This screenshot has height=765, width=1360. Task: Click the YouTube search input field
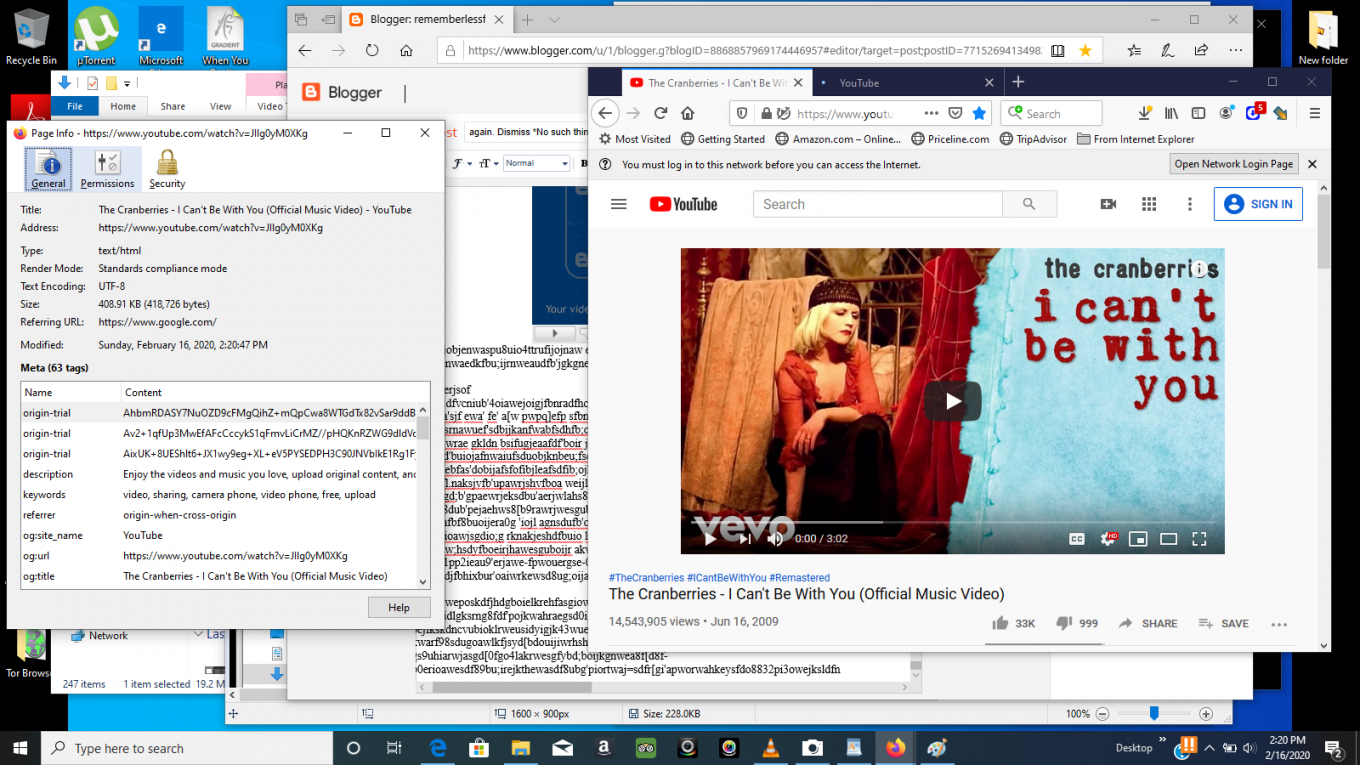click(877, 204)
